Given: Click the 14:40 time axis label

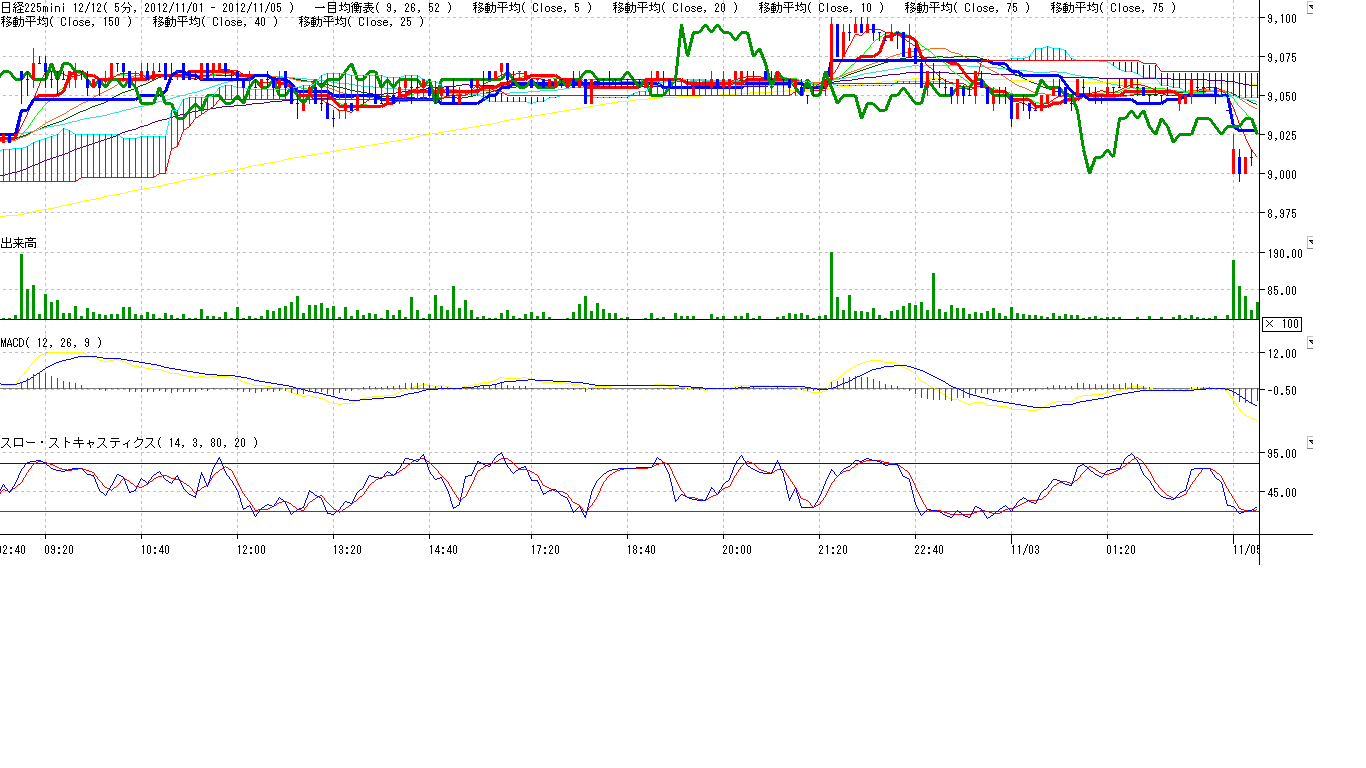Looking at the screenshot, I should coord(442,549).
